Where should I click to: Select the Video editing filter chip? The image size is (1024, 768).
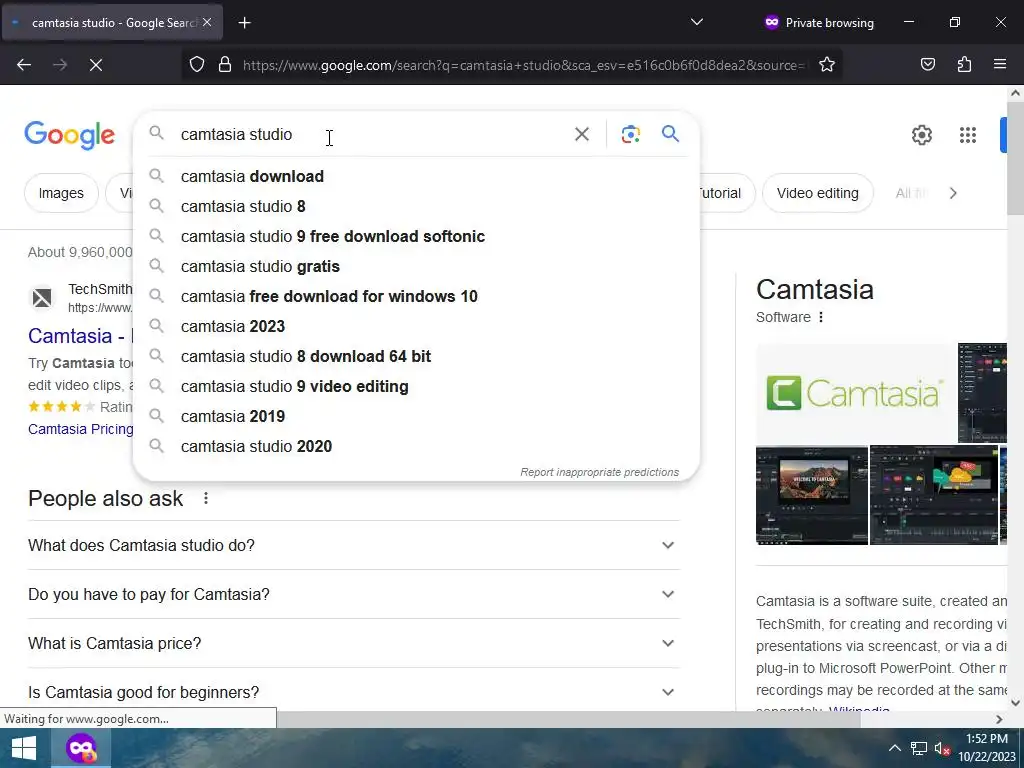pyautogui.click(x=818, y=193)
